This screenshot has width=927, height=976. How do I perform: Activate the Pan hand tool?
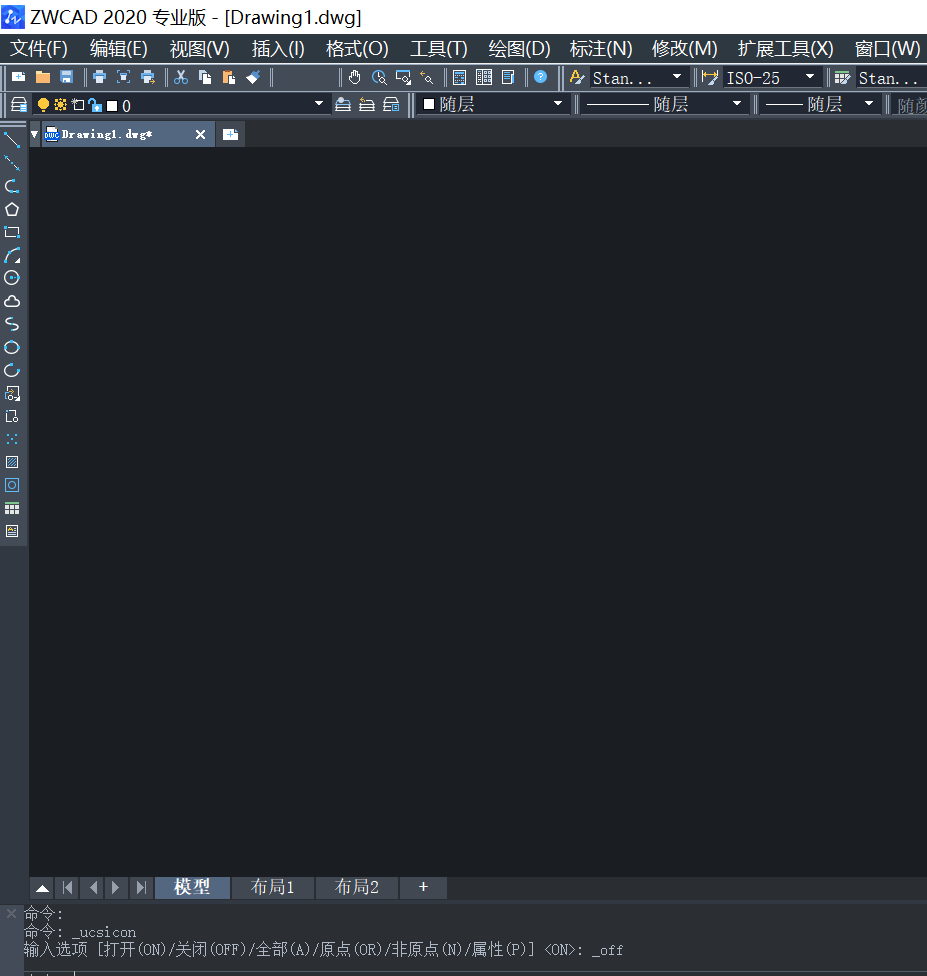[x=355, y=77]
